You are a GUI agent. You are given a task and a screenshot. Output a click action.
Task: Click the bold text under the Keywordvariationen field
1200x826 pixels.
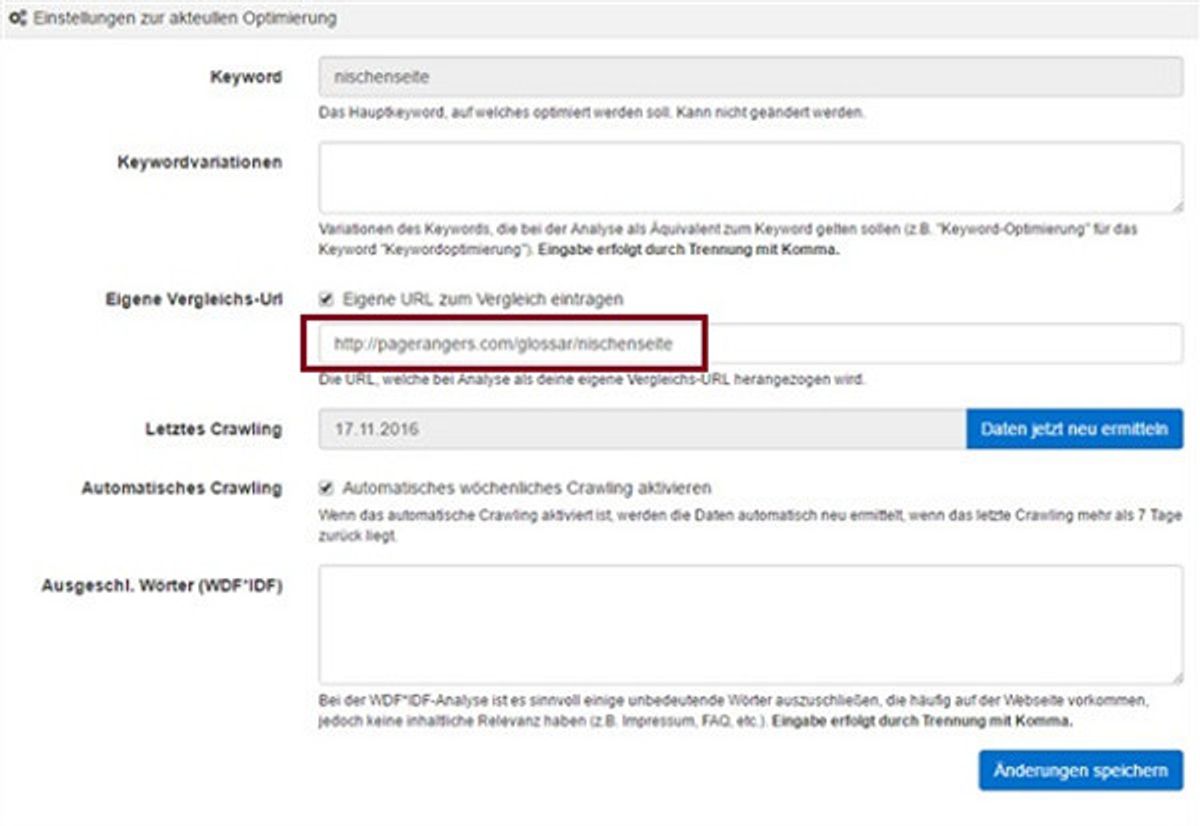[688, 250]
